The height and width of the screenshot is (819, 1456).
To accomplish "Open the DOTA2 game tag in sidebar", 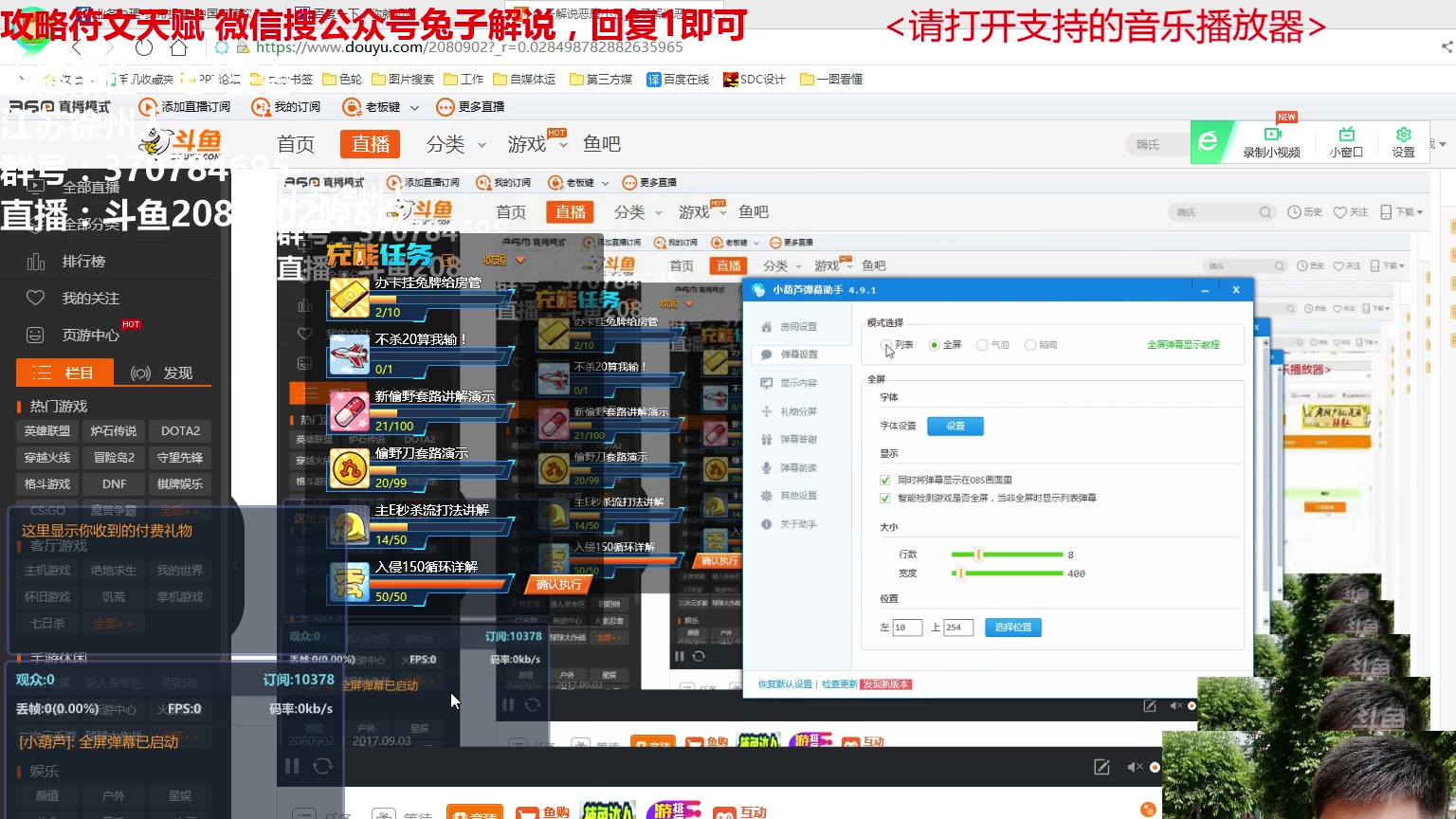I will 180,431.
